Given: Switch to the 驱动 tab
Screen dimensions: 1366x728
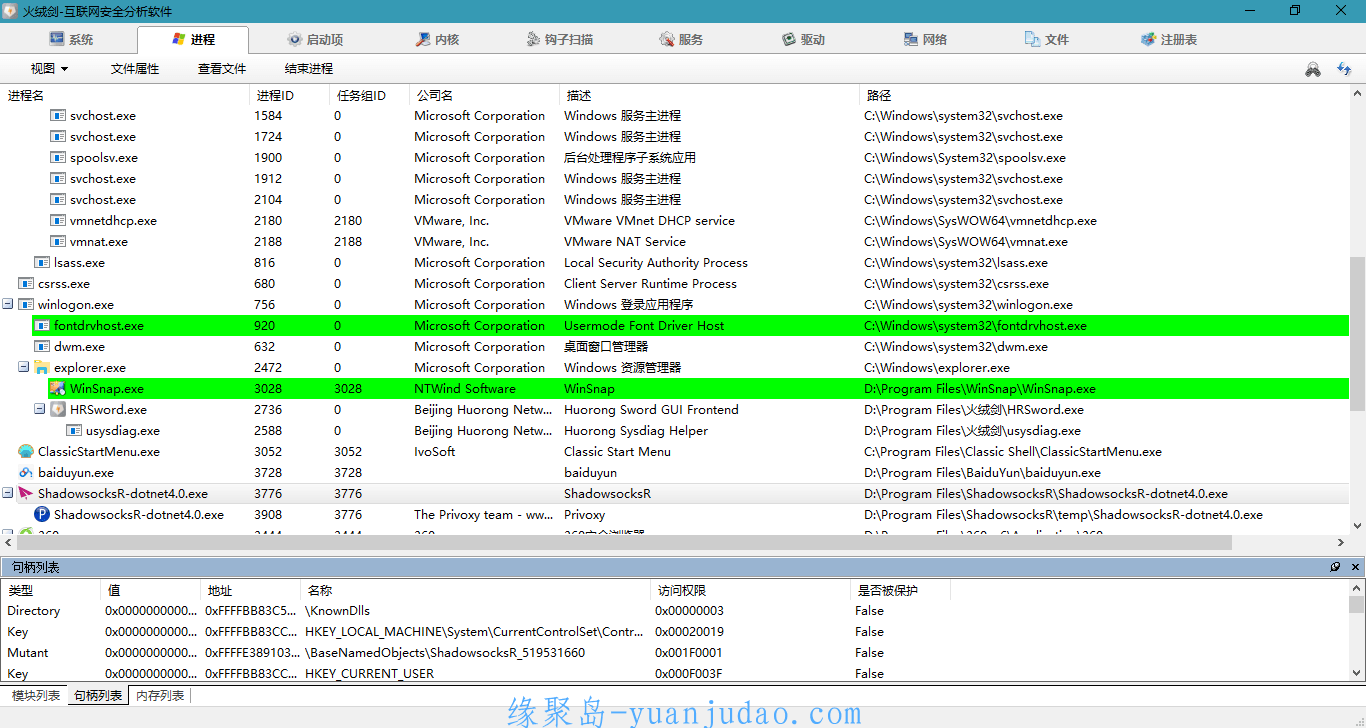Looking at the screenshot, I should [x=803, y=39].
